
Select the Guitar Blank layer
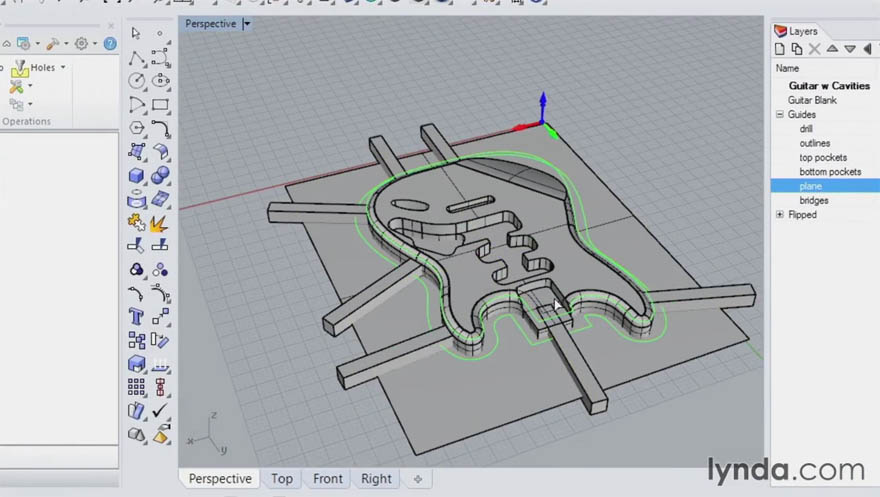pyautogui.click(x=812, y=100)
